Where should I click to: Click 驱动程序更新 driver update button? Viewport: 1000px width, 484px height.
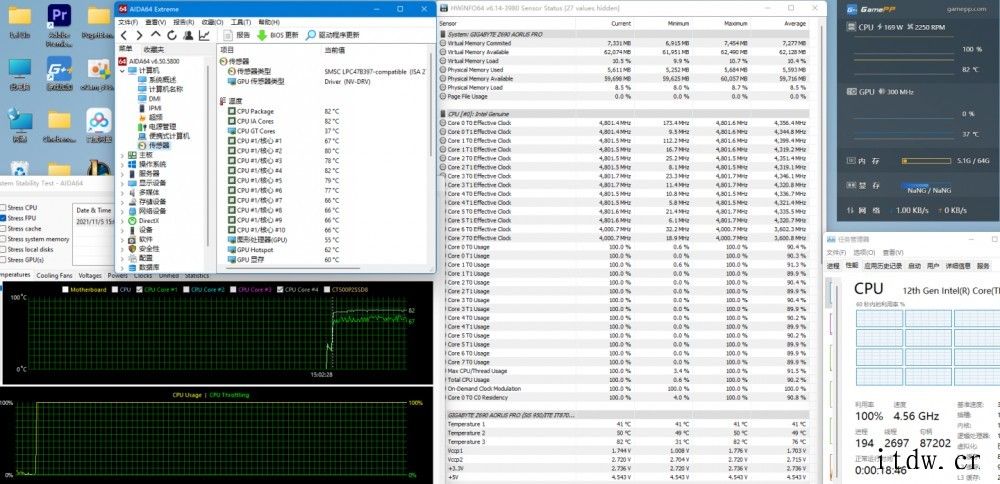pyautogui.click(x=332, y=35)
